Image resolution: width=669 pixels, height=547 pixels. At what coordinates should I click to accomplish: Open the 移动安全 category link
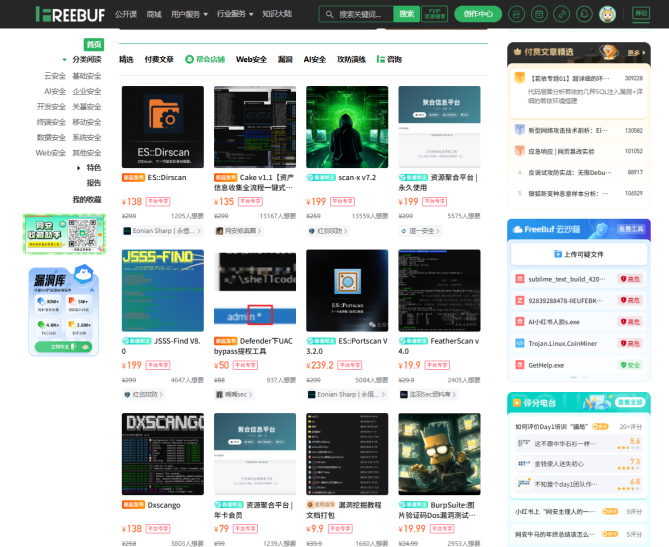coord(87,122)
